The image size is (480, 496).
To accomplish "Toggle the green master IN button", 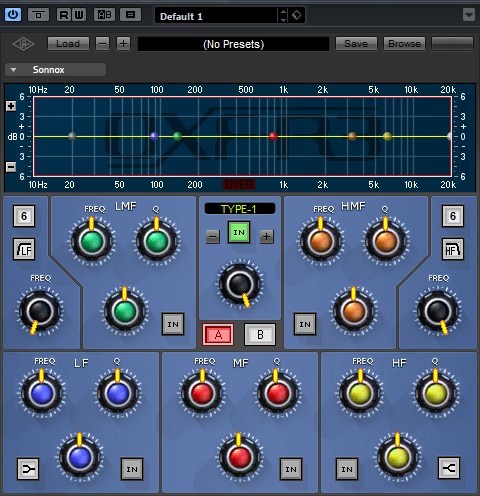I will point(239,232).
